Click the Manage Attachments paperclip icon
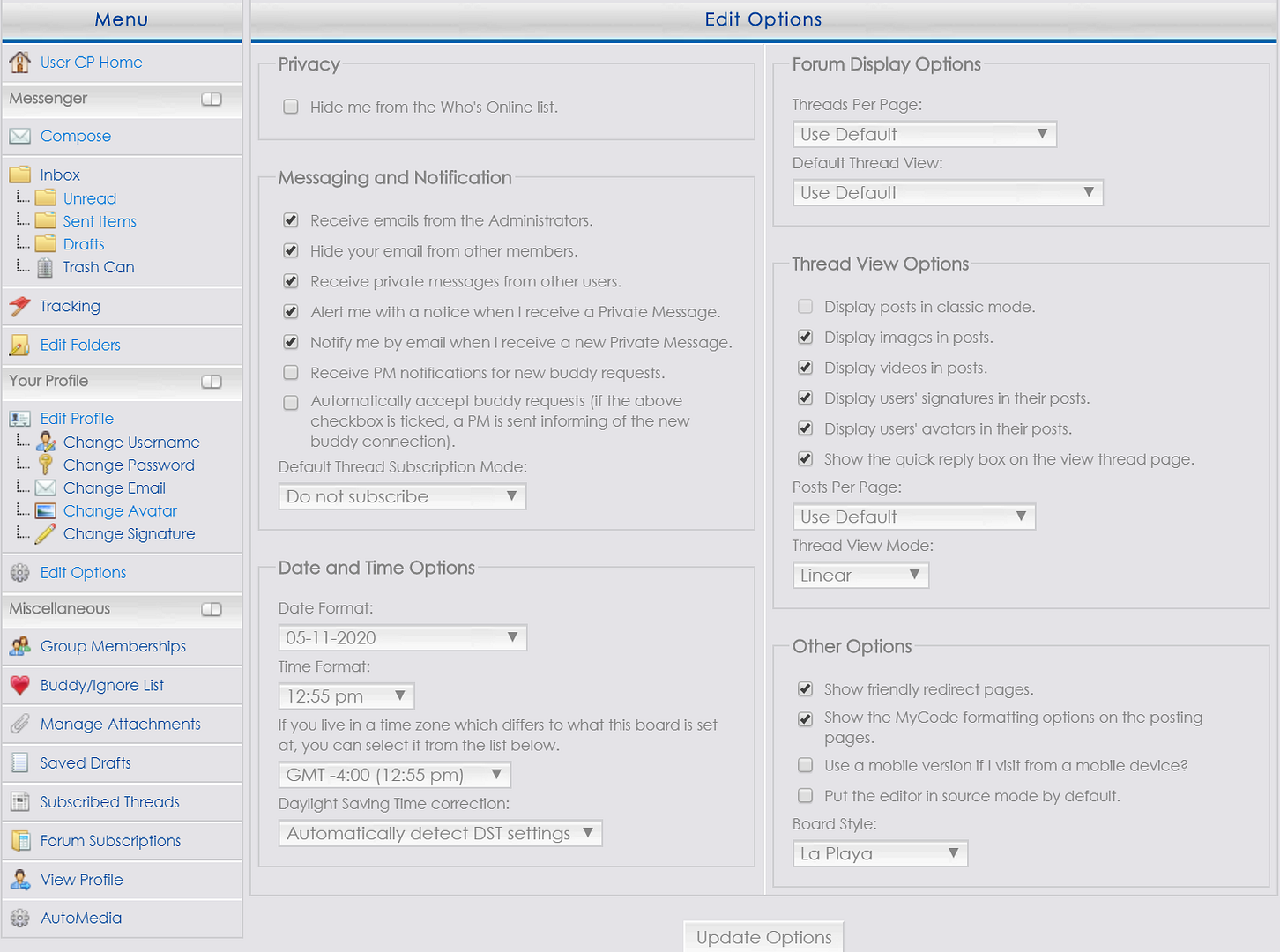1280x952 pixels. 19,724
